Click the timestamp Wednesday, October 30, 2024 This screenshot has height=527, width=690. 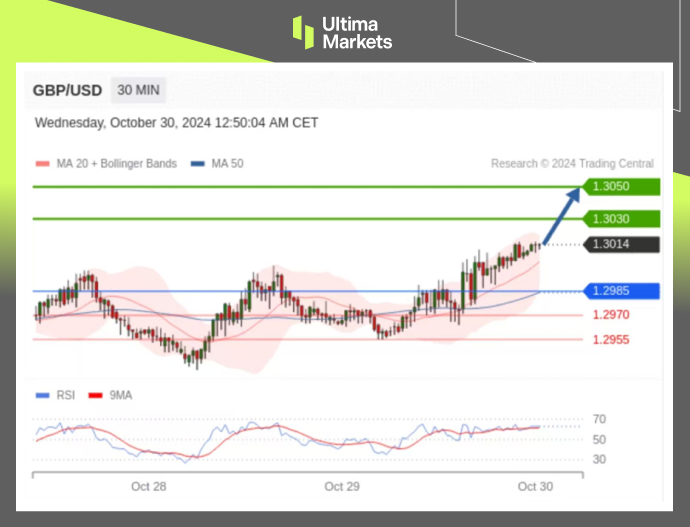176,123
